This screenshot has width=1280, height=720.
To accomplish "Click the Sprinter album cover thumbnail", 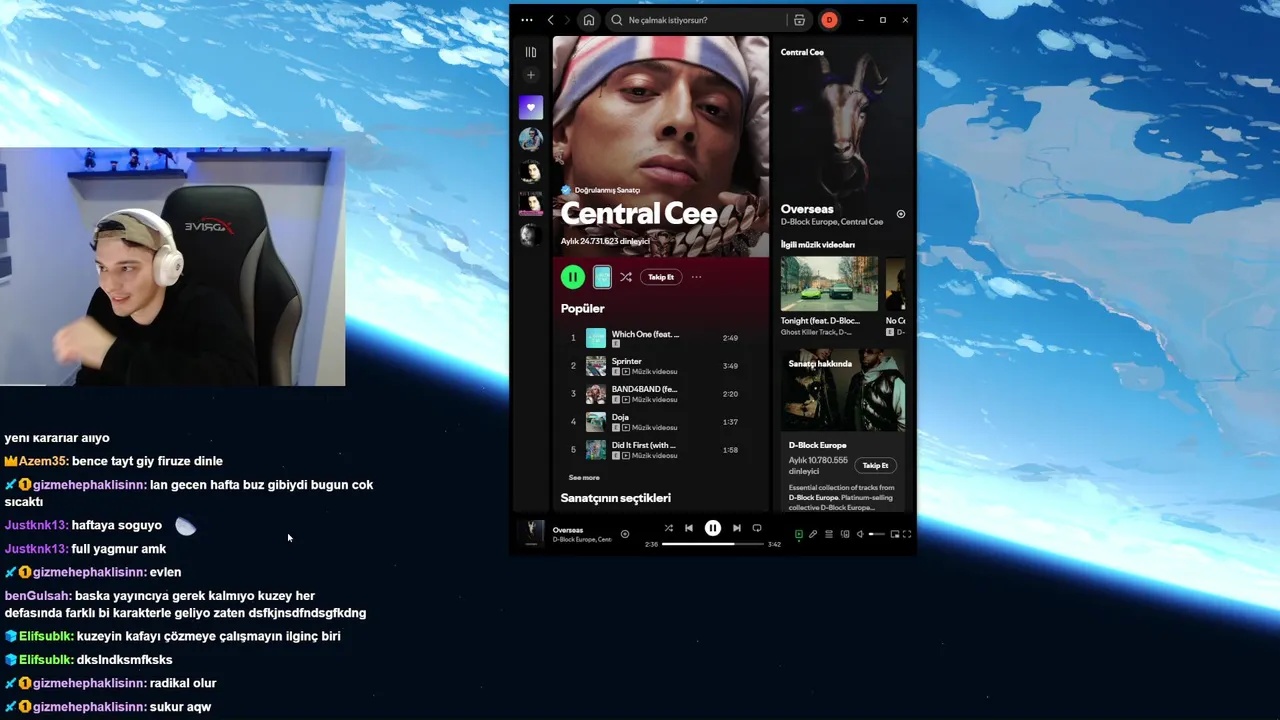I will [596, 366].
